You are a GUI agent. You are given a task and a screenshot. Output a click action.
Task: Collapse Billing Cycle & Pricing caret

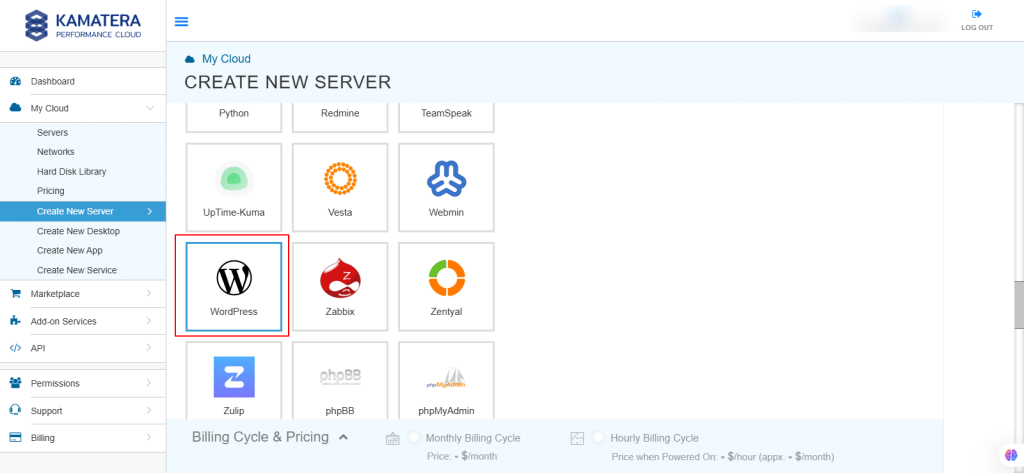[x=344, y=437]
